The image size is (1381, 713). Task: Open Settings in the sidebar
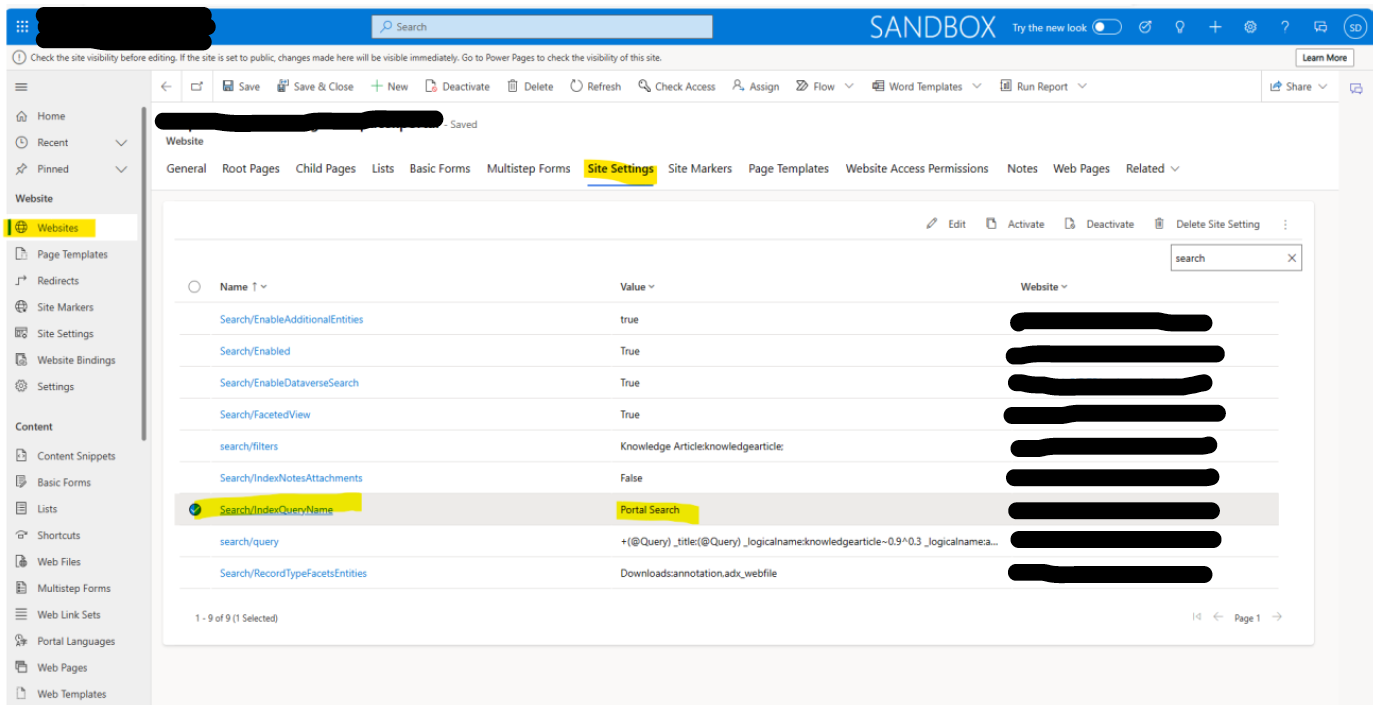coord(55,387)
